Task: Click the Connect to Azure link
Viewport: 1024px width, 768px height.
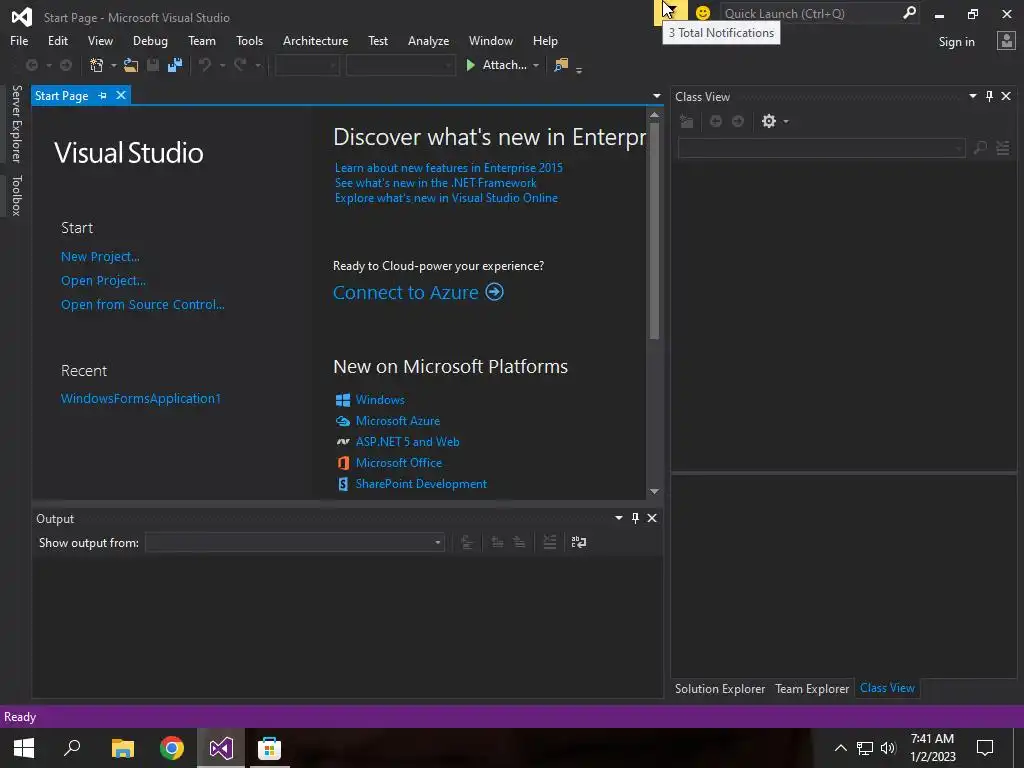Action: 418,292
